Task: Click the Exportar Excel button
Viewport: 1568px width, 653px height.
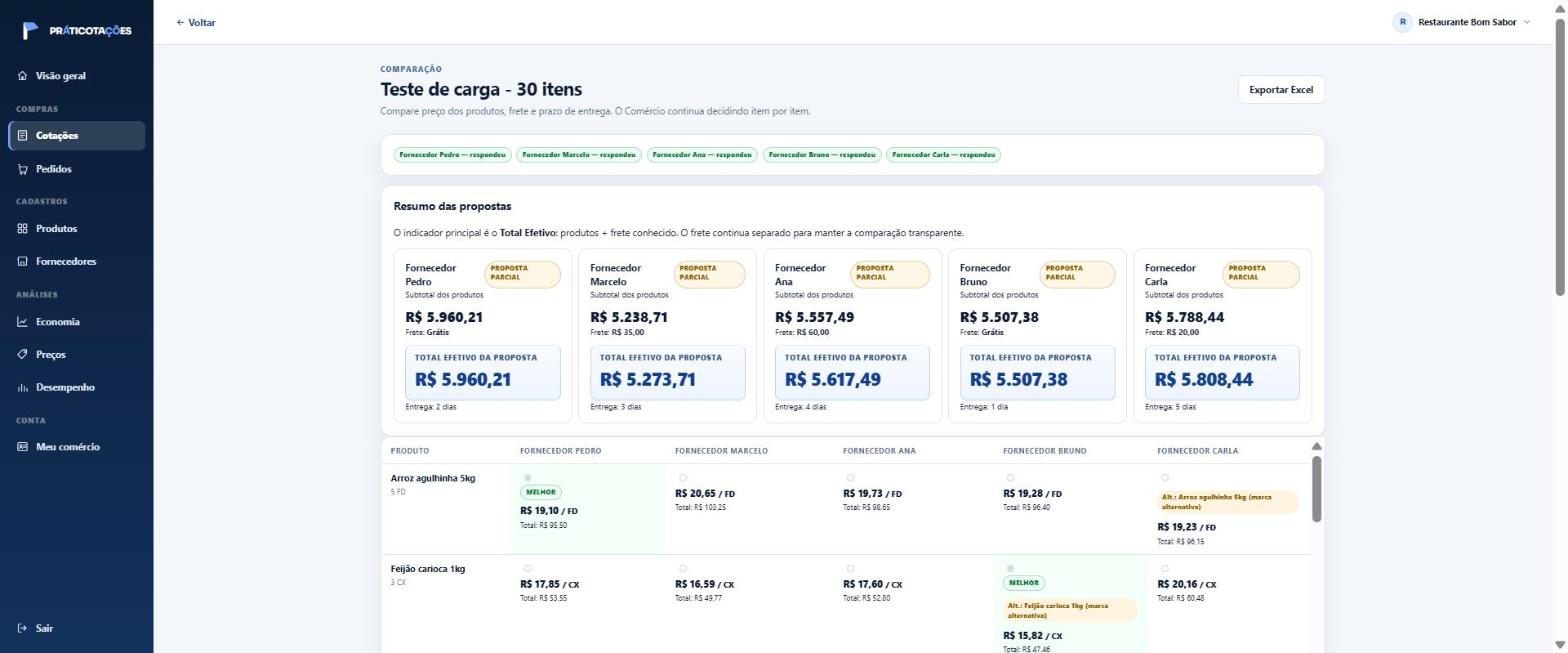Action: pyautogui.click(x=1281, y=90)
